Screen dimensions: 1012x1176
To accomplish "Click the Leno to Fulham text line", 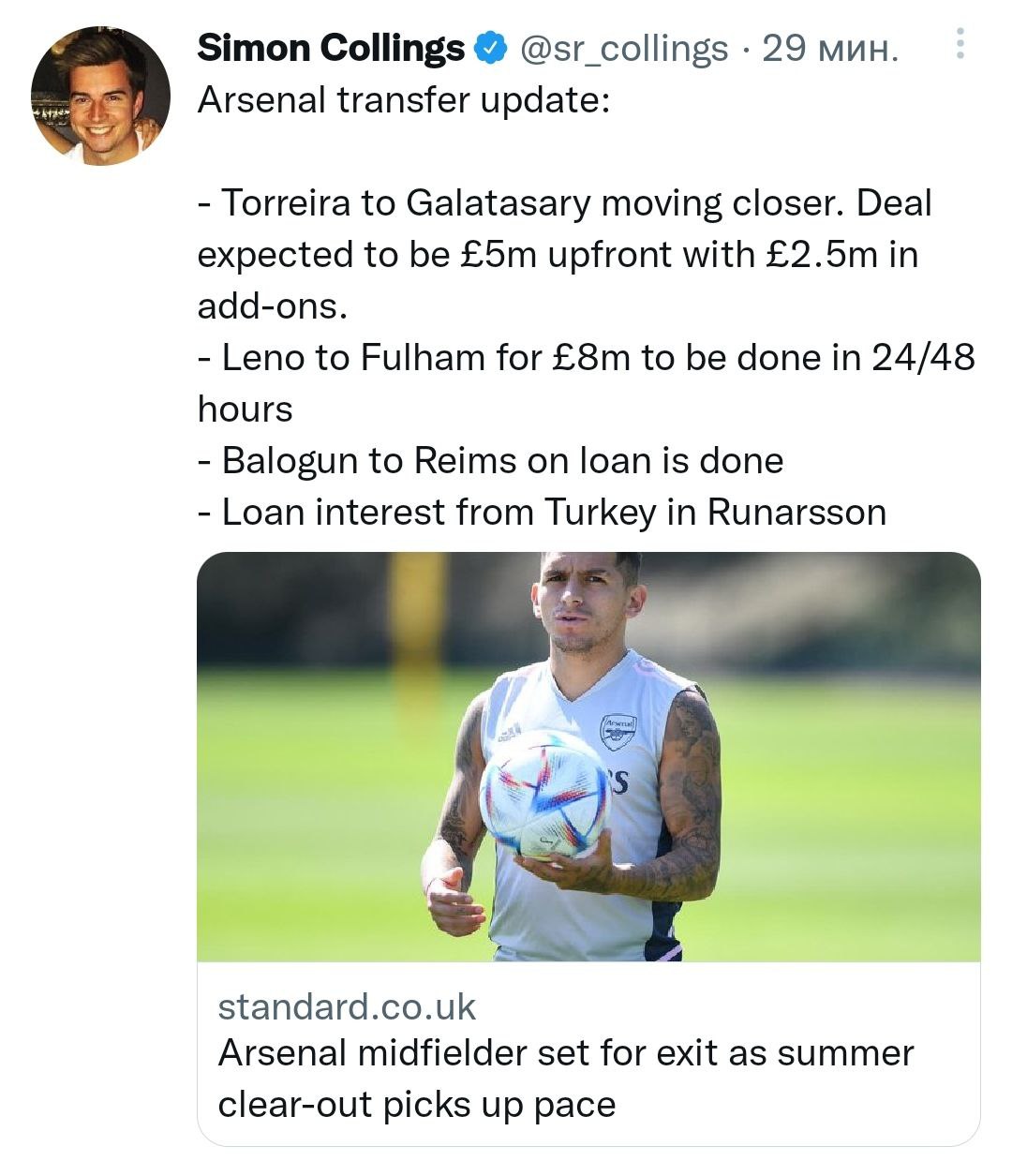I will [x=586, y=357].
